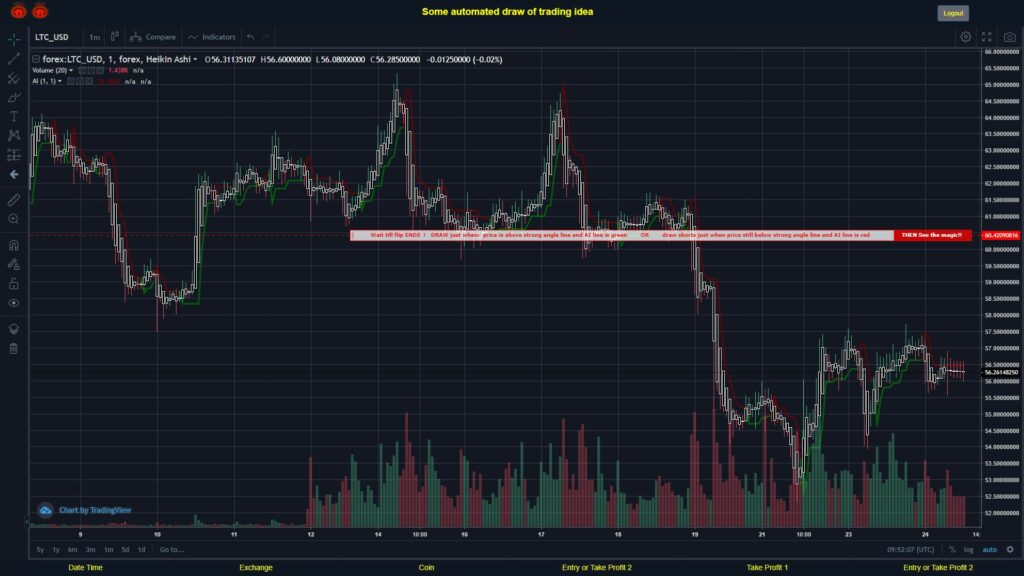
Task: Select the trend line drawing tool
Action: point(14,59)
